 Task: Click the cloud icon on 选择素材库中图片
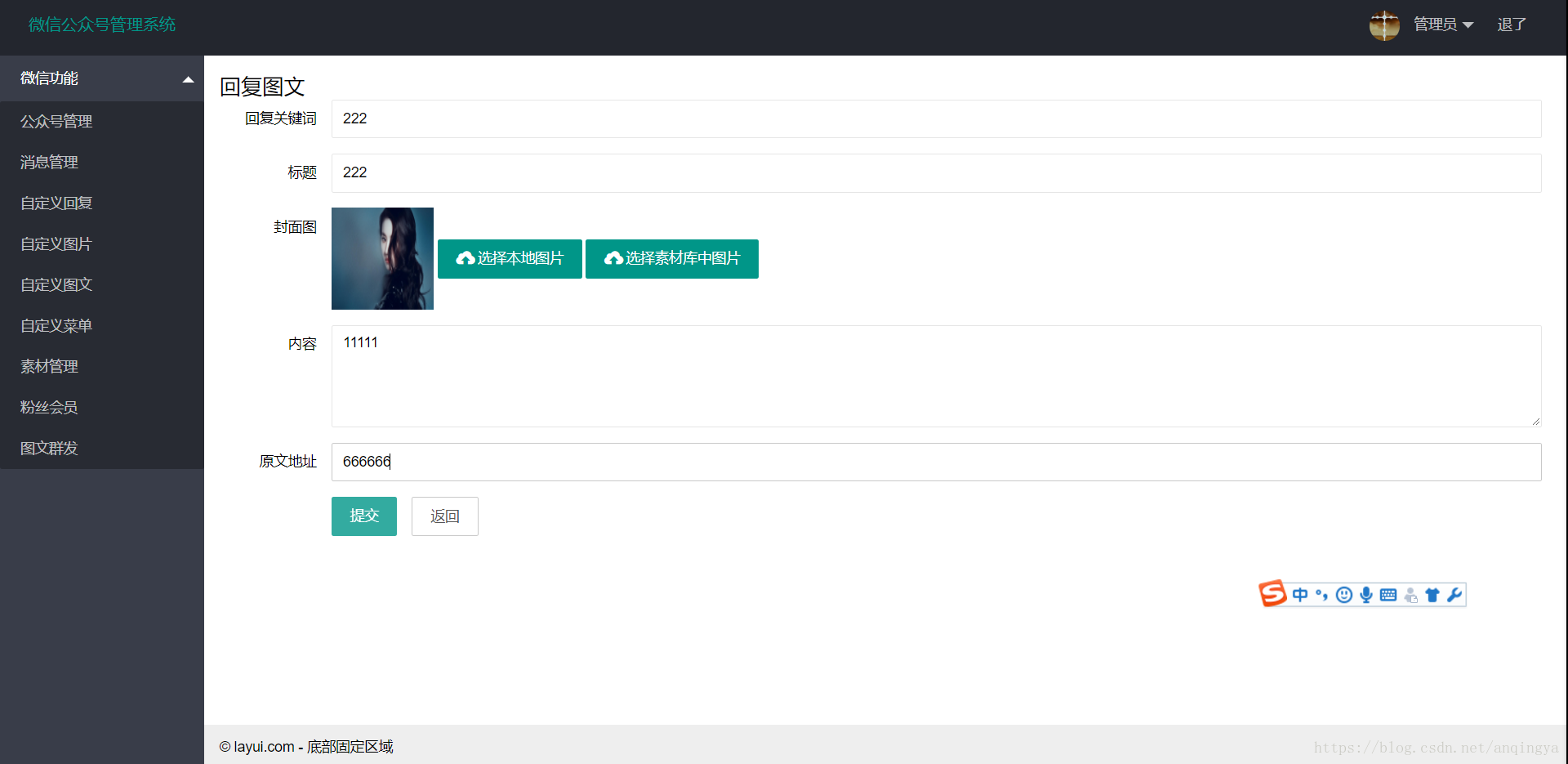[x=614, y=258]
